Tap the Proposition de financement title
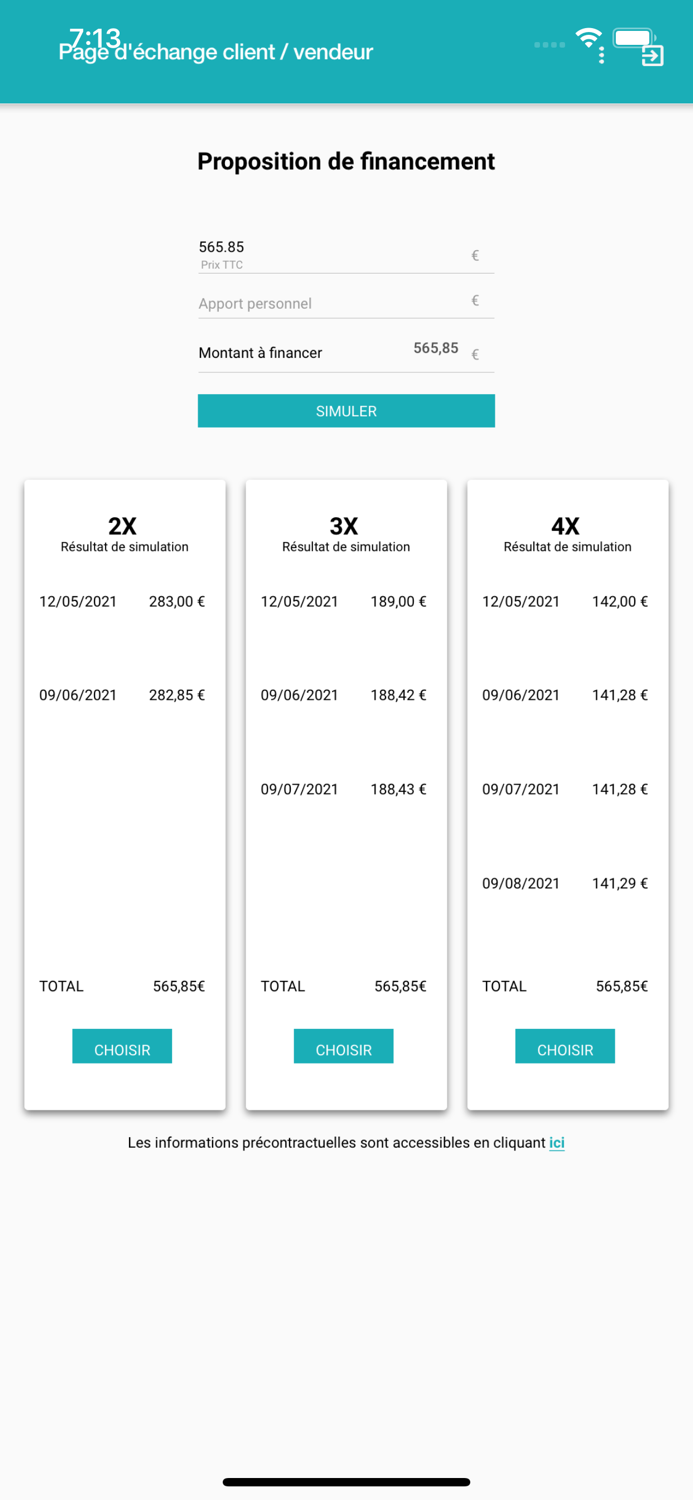693x1500 pixels. (346, 161)
